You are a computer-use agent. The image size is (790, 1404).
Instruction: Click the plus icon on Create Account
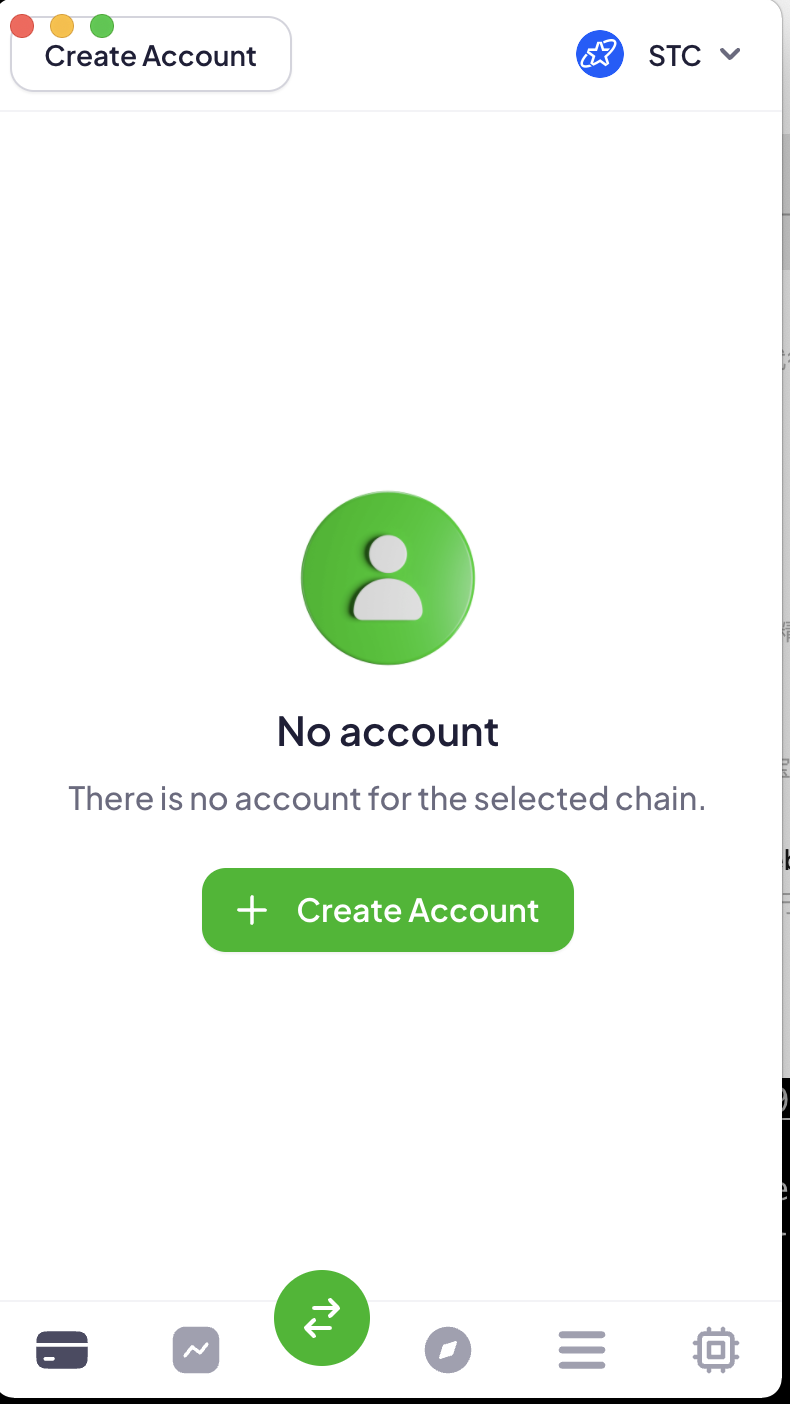(x=252, y=910)
